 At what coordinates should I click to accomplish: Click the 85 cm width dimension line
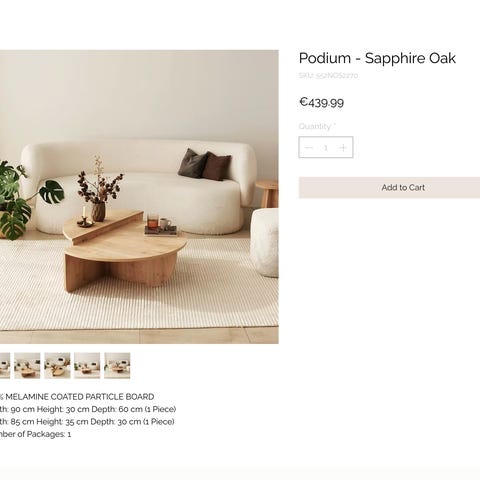87,422
